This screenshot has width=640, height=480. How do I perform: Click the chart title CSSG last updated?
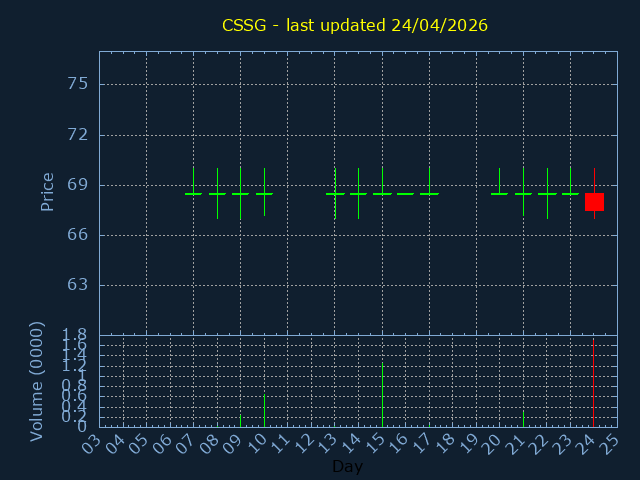click(355, 25)
